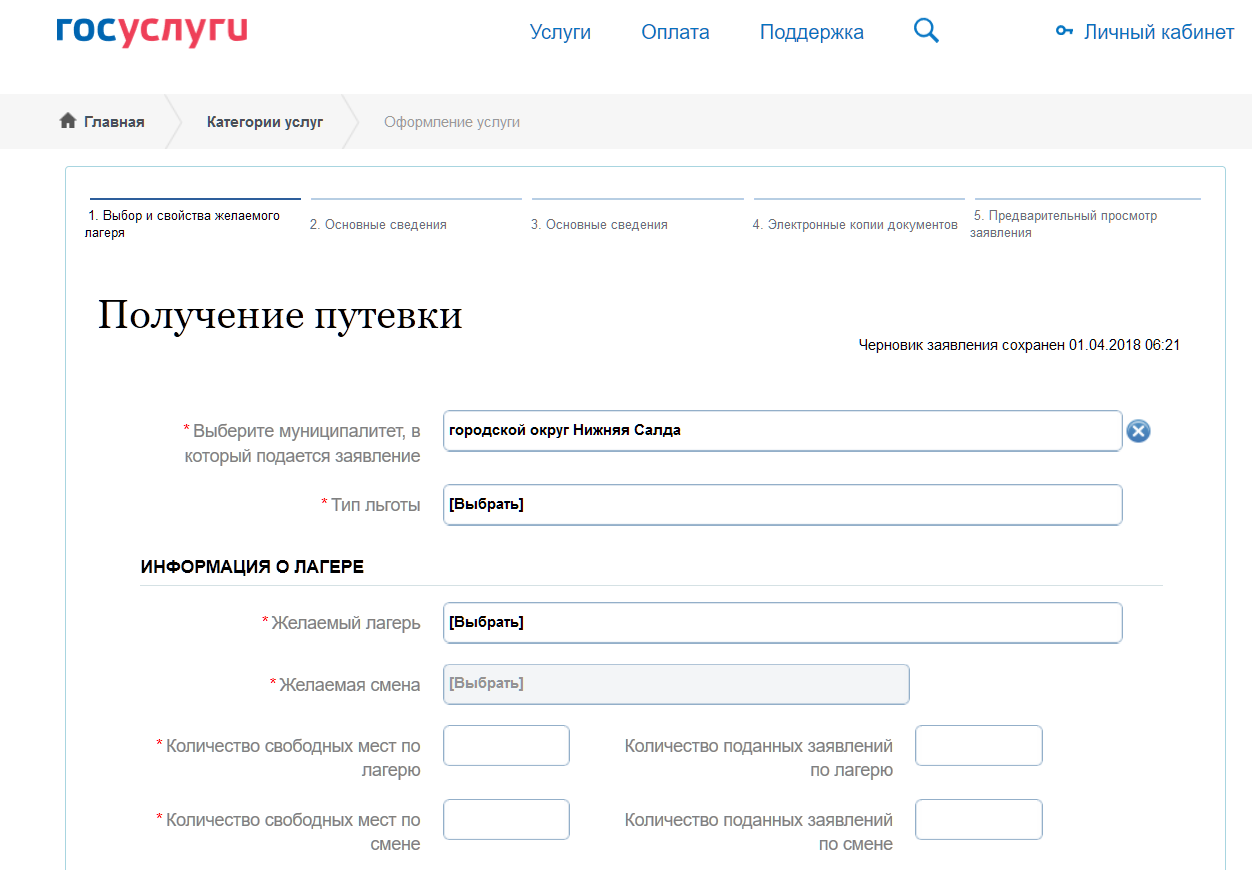
Task: Click the home icon in breadcrumbs
Action: tap(68, 121)
